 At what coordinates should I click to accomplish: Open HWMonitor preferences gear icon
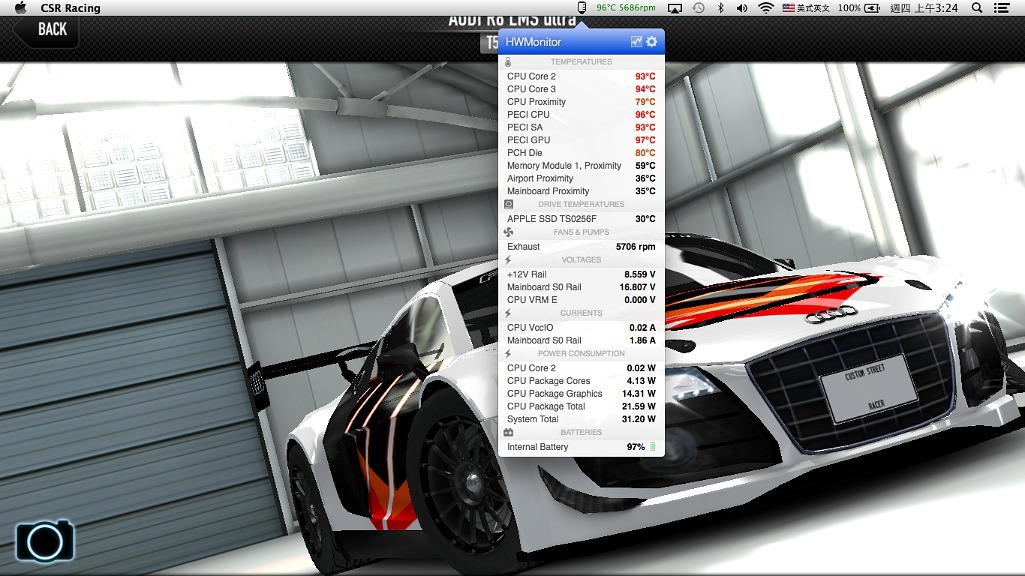(x=652, y=42)
